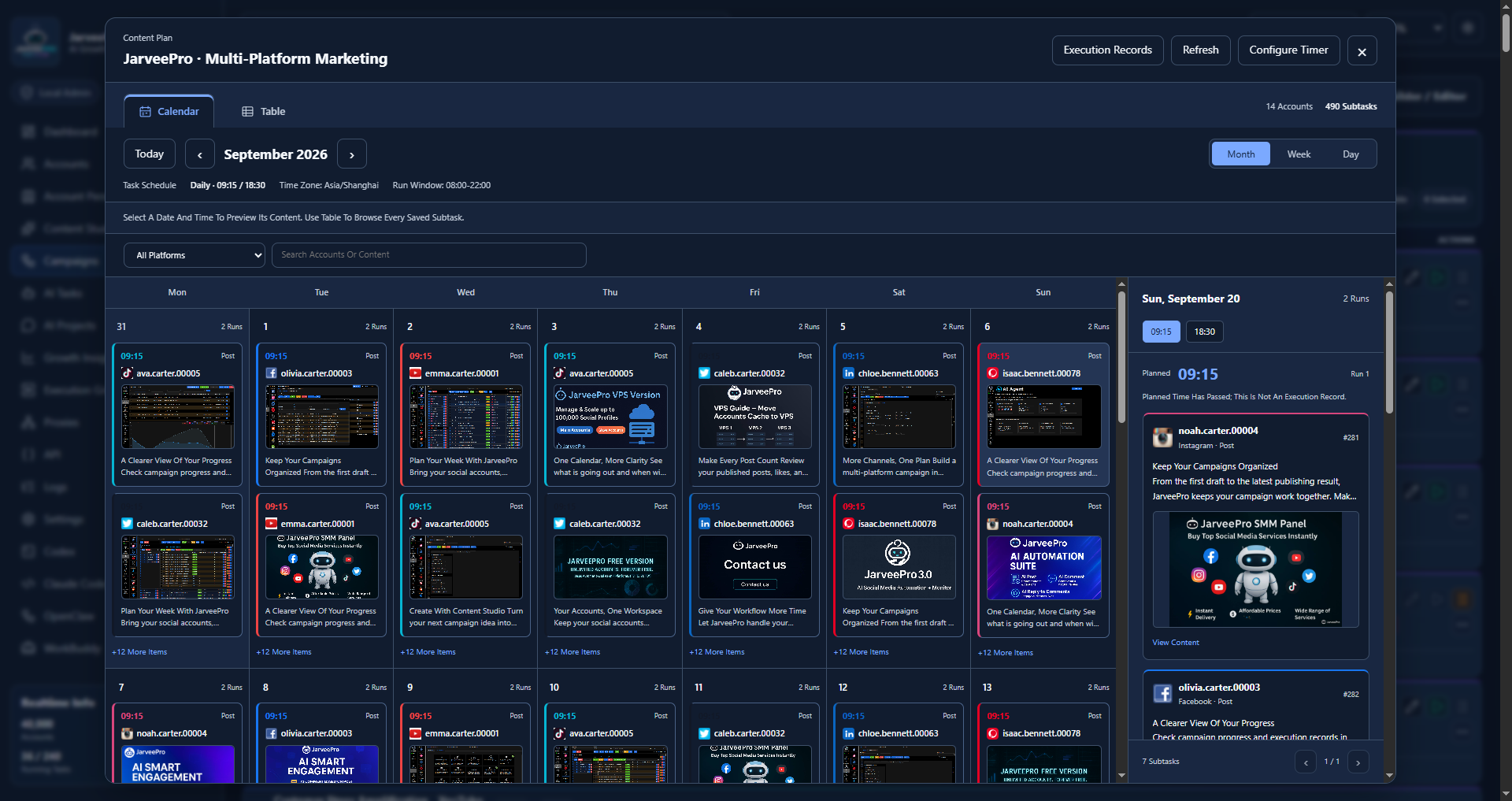Viewport: 1512px width, 801px height.
Task: Jump to Today
Action: click(x=149, y=154)
